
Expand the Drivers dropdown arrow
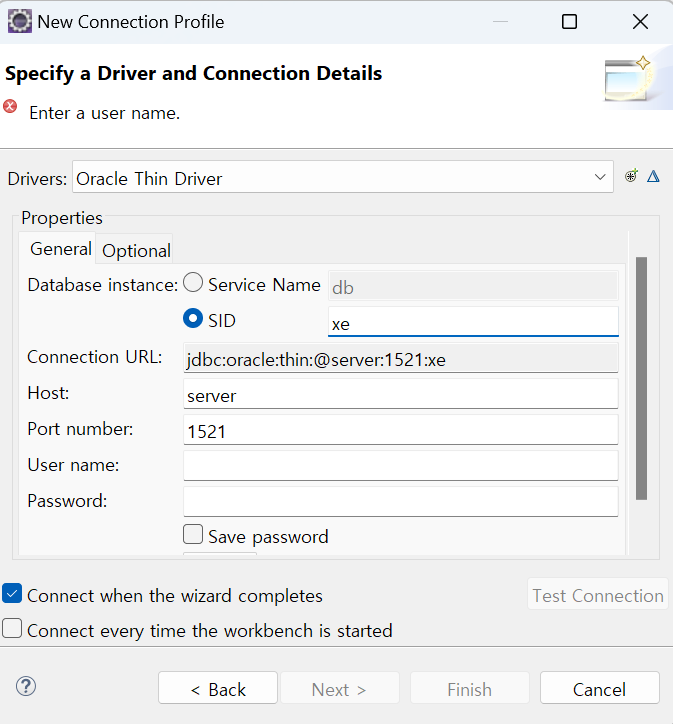pyautogui.click(x=600, y=177)
